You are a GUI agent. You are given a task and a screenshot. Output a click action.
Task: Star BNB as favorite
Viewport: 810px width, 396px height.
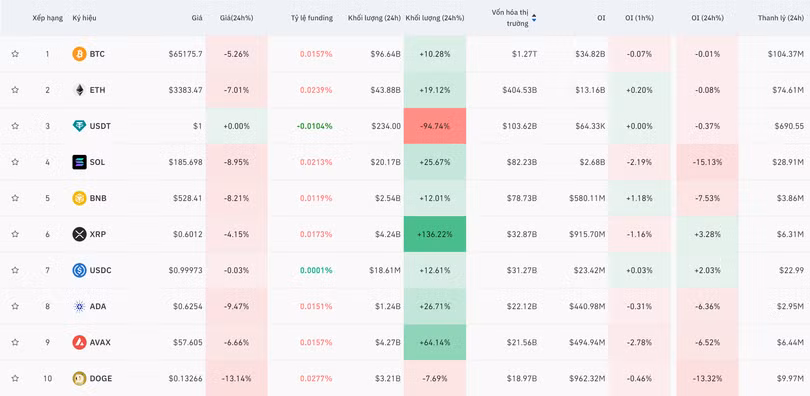[x=15, y=198]
